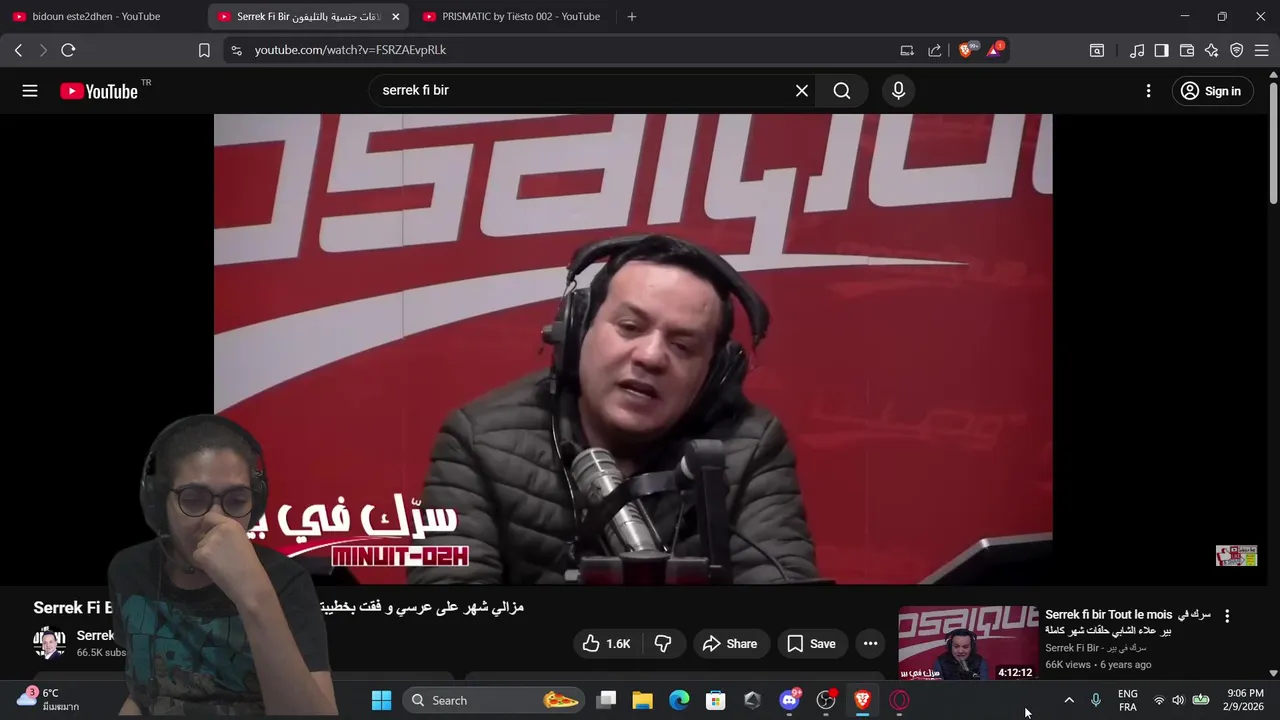Reload the current page
This screenshot has height=720, width=1280.
tap(68, 50)
